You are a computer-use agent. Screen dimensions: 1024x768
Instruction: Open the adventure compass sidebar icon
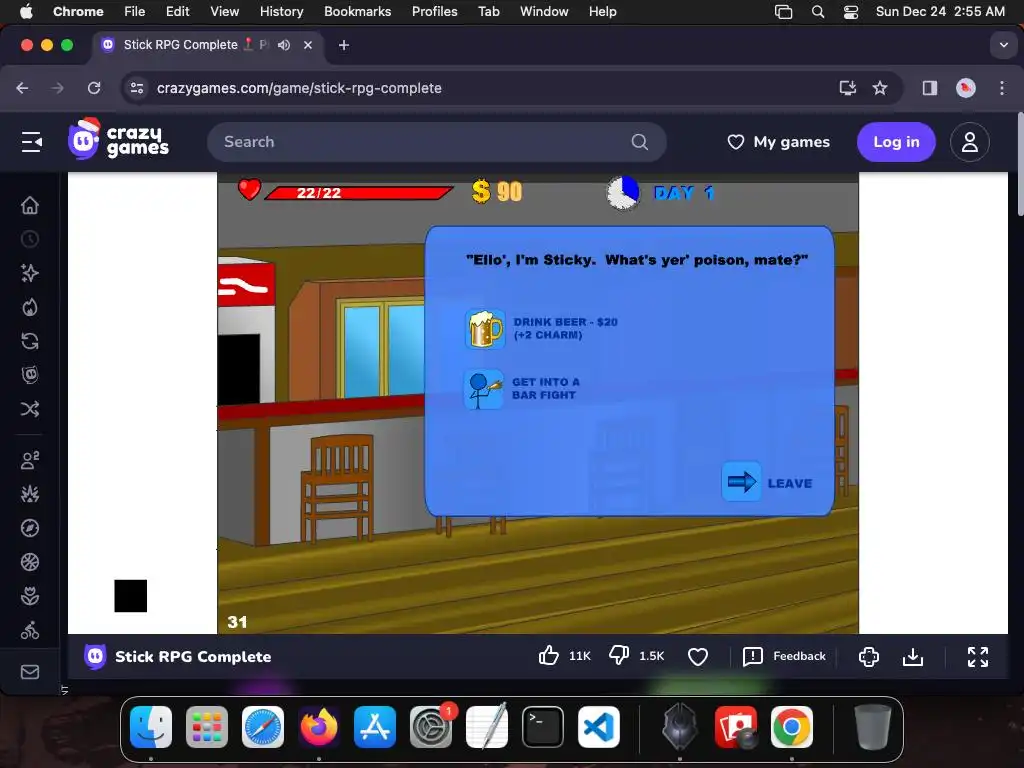tap(30, 528)
